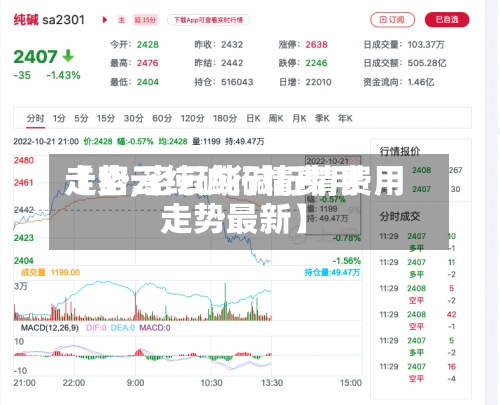500x405 pixels.
Task: Click the 昨收 value 2432
Action: [232, 45]
